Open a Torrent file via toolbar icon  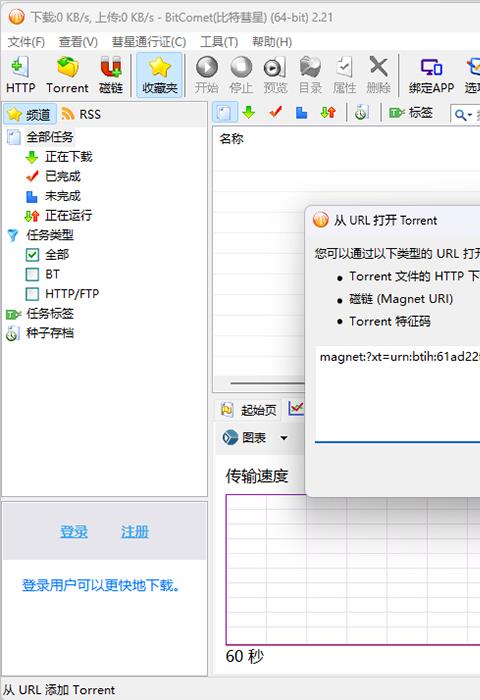tap(67, 75)
